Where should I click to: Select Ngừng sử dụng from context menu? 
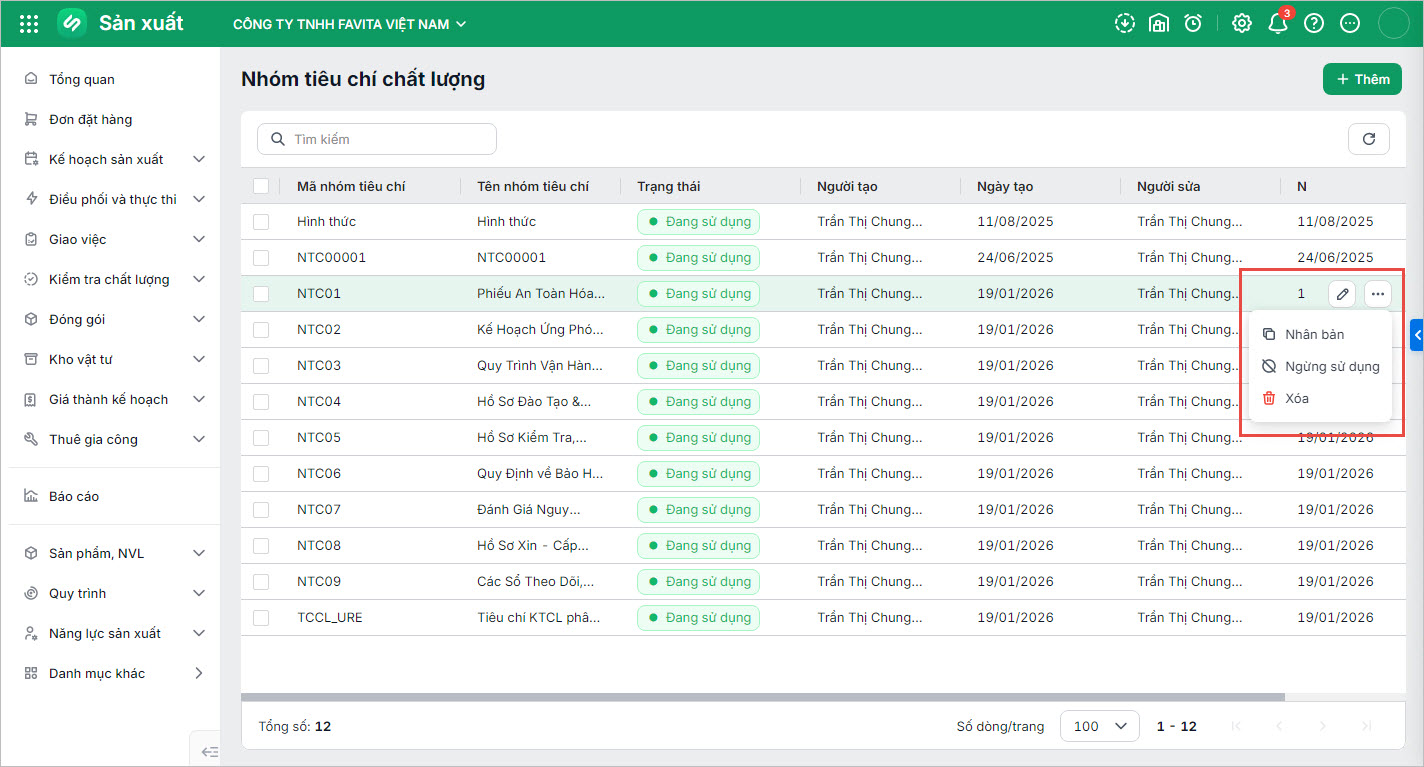click(x=1320, y=366)
